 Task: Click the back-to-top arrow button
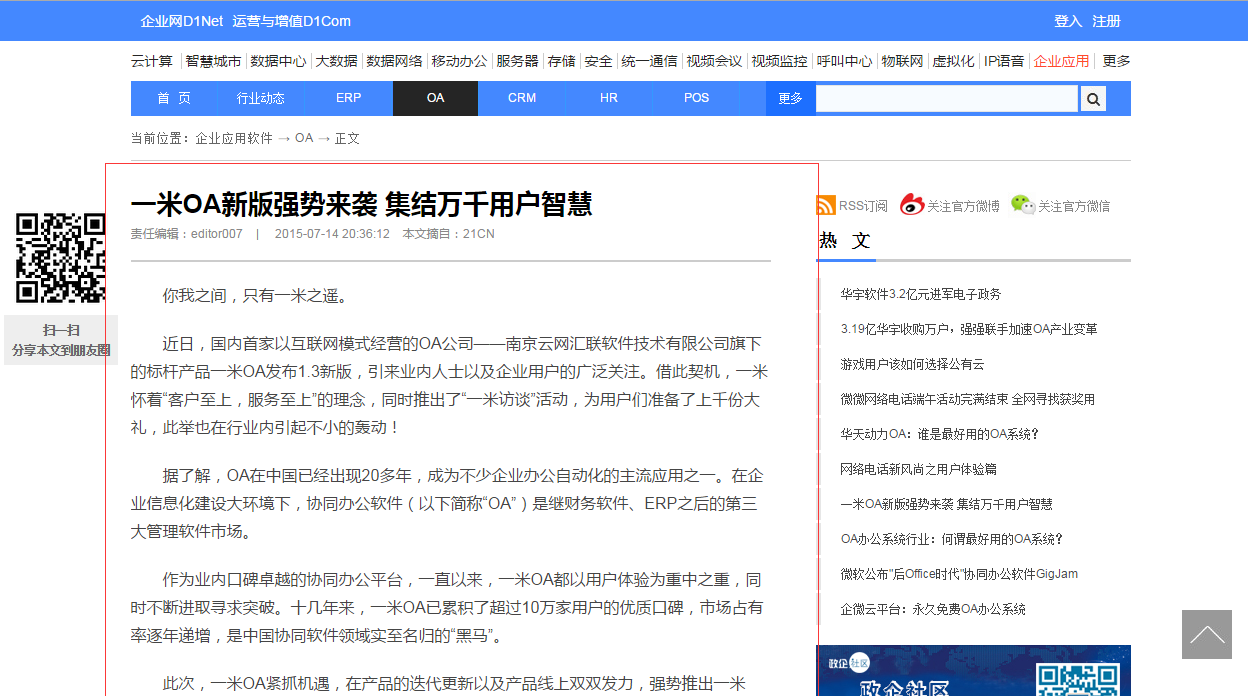tap(1207, 634)
